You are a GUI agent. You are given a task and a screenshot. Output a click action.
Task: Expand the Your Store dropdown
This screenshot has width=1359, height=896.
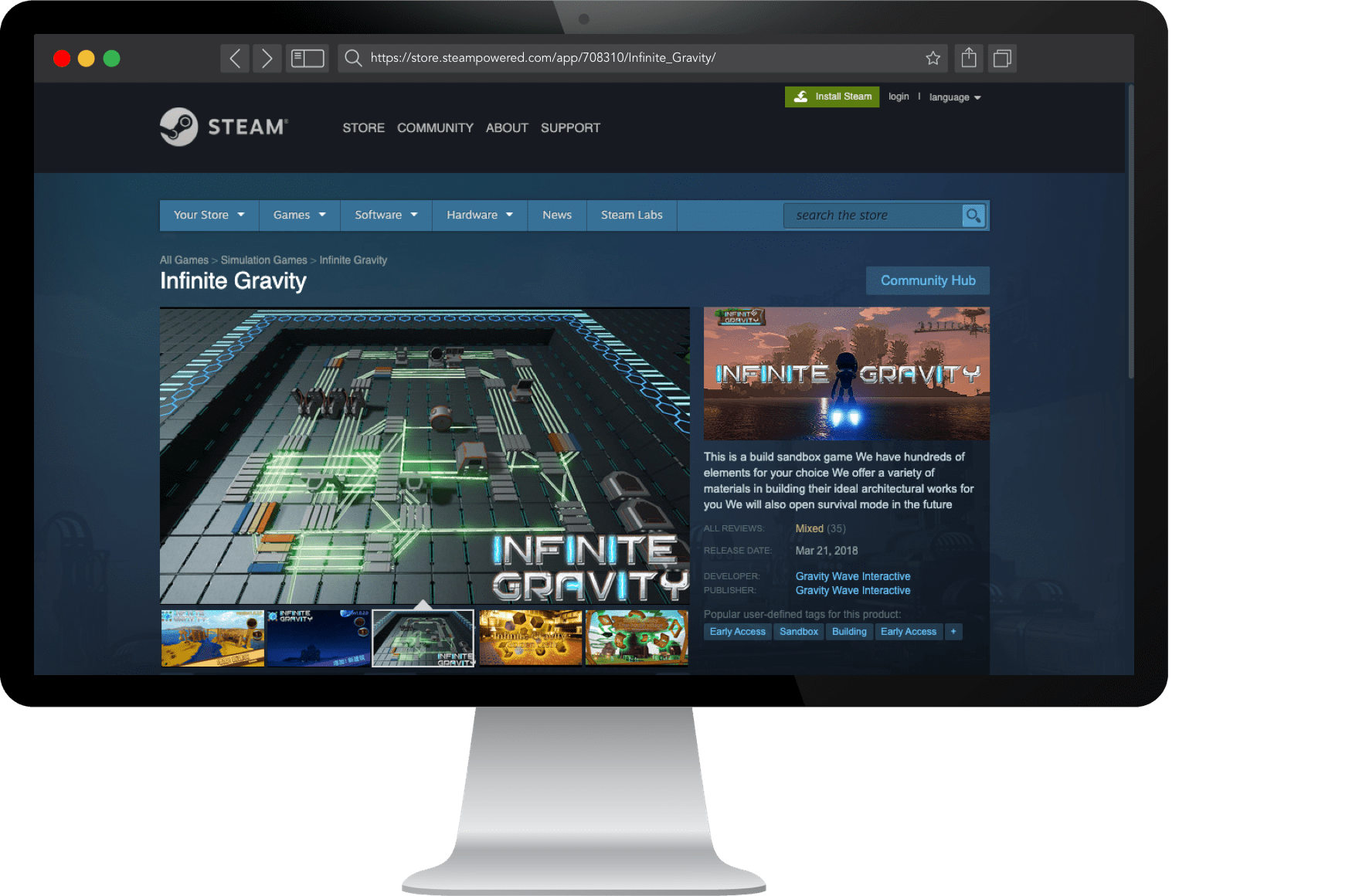209,215
